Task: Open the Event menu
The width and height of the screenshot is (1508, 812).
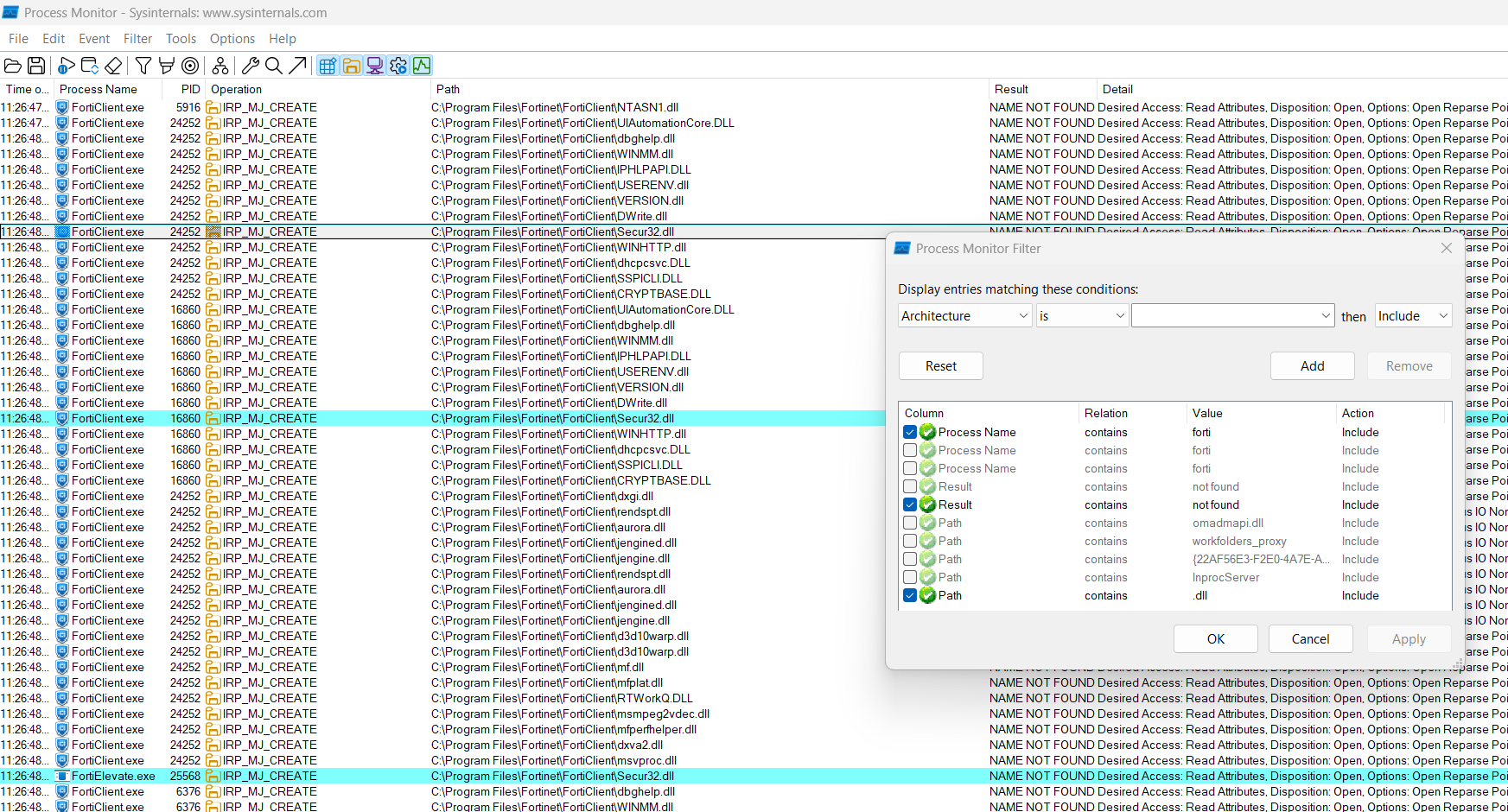Action: tap(94, 39)
